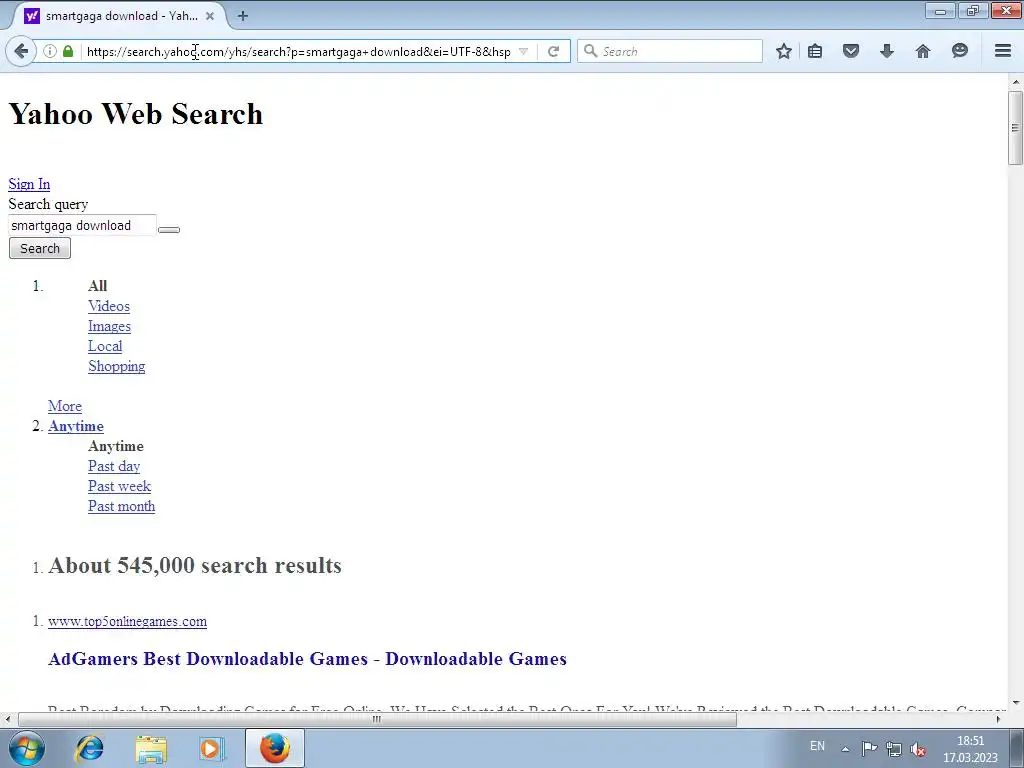Reload the page with the refresh icon

point(553,51)
